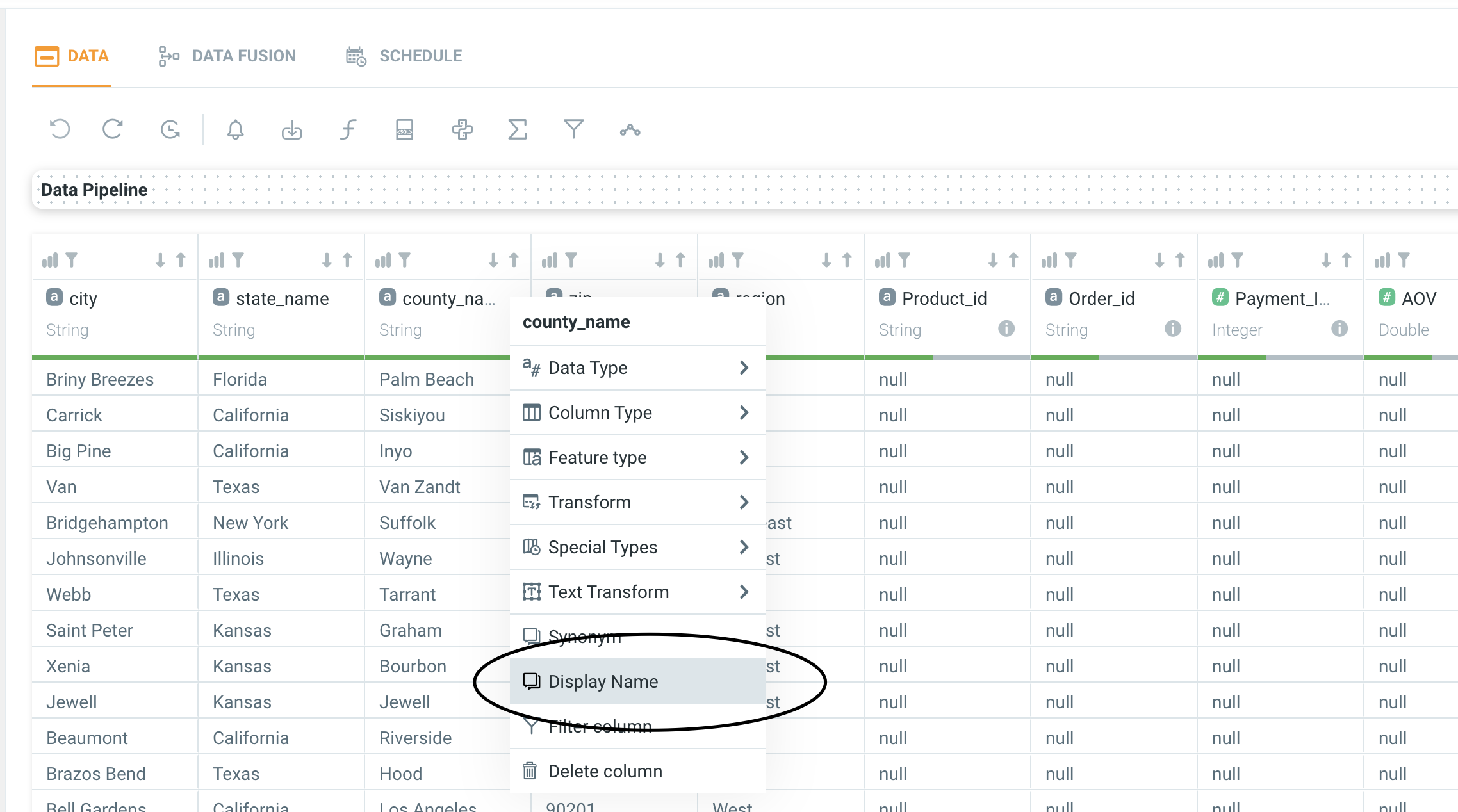The image size is (1458, 812).
Task: Expand the Text Transform submenu
Action: pyautogui.click(x=638, y=592)
